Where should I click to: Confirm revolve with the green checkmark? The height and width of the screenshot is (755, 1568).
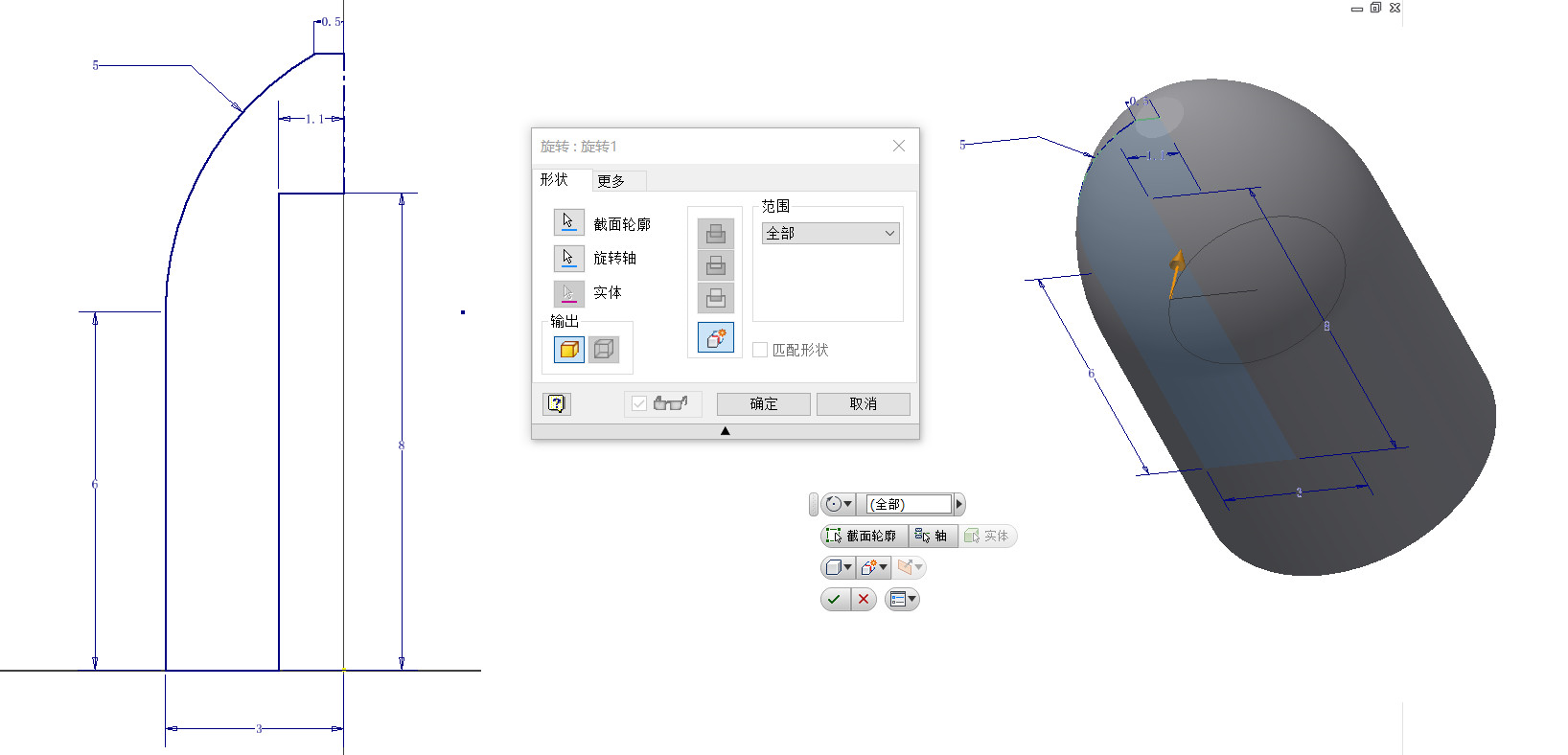point(835,599)
